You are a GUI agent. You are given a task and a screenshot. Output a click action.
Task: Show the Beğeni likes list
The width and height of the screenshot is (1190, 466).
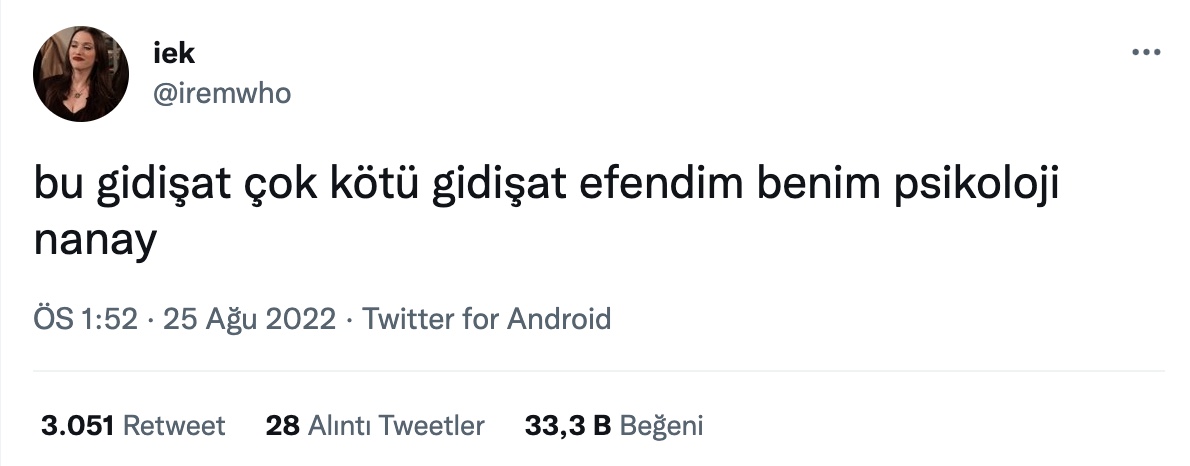(662, 426)
